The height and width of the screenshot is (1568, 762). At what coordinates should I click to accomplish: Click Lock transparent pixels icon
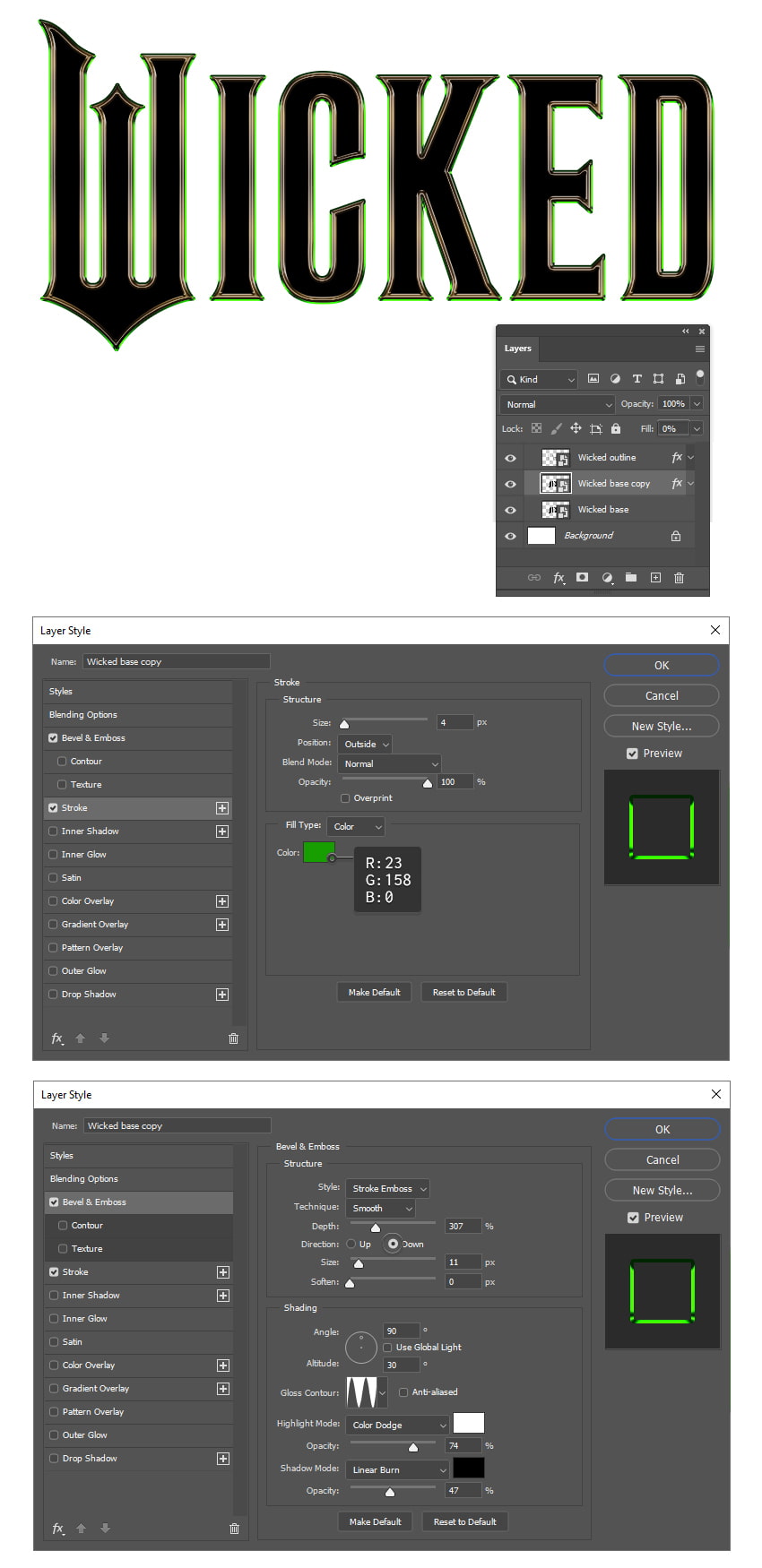pos(536,428)
